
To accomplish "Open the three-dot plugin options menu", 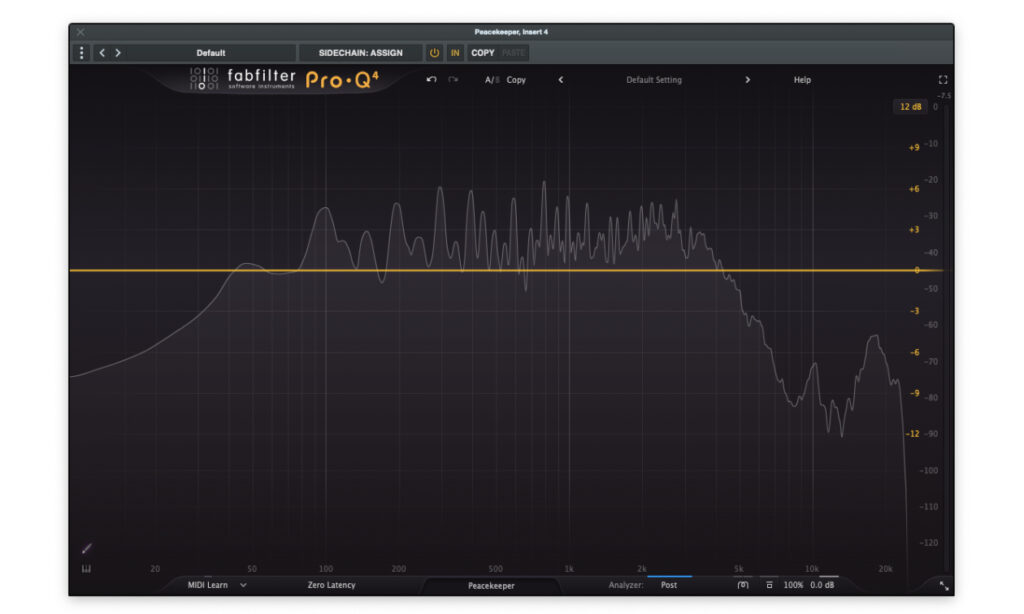I will pos(81,53).
